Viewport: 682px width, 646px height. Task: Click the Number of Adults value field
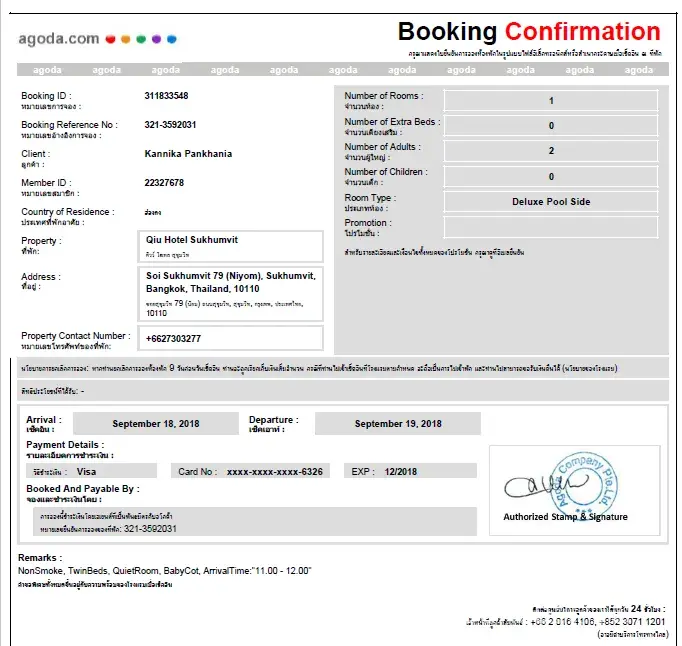(551, 151)
